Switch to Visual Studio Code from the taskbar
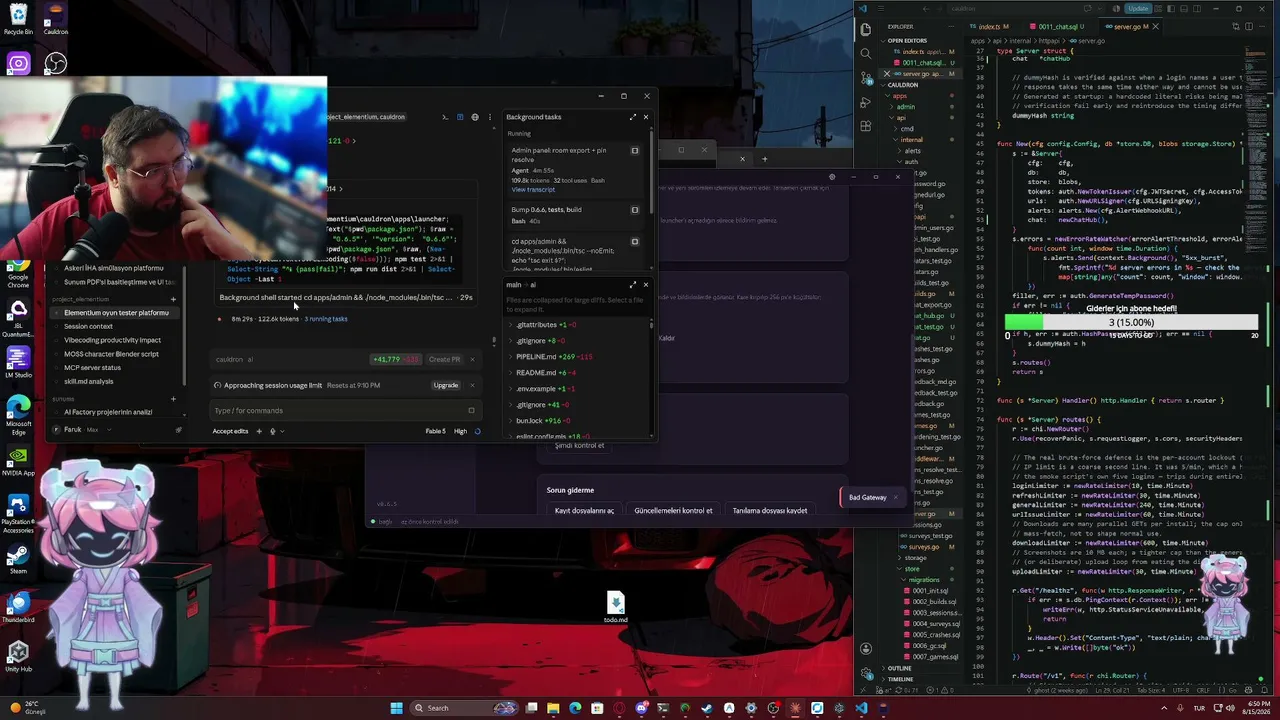The height and width of the screenshot is (720, 1280). click(x=861, y=708)
